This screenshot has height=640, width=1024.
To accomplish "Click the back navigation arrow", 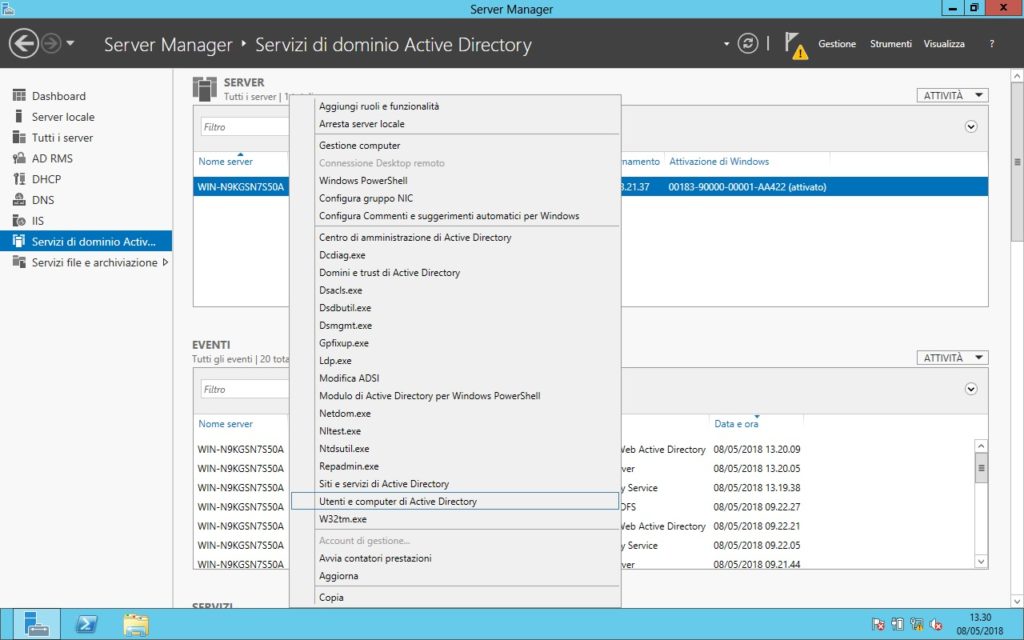I will pos(24,44).
